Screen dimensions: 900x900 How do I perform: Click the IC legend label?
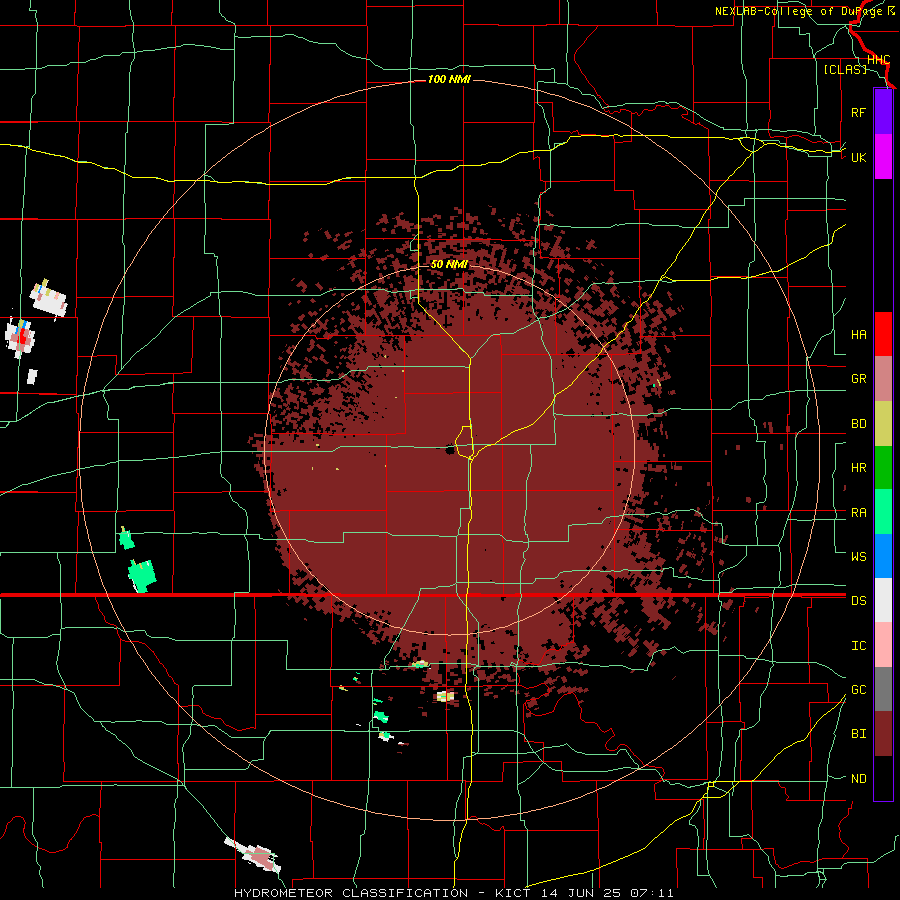click(858, 646)
